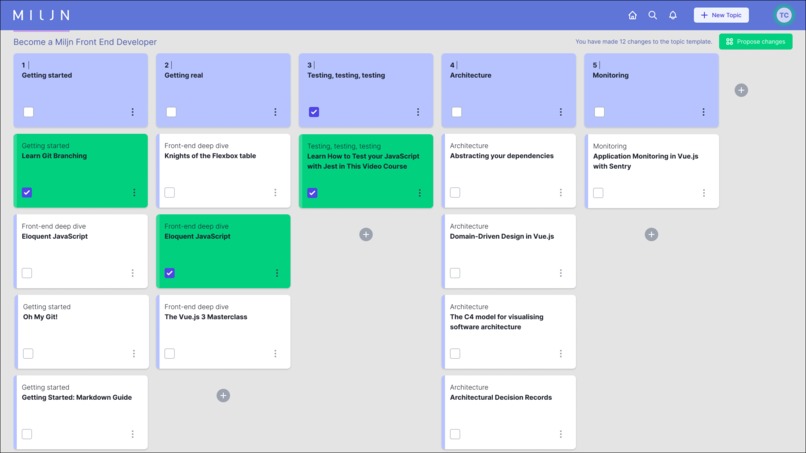This screenshot has height=453, width=806.
Task: Open the Learn Git Branching card title
Action: pyautogui.click(x=54, y=156)
